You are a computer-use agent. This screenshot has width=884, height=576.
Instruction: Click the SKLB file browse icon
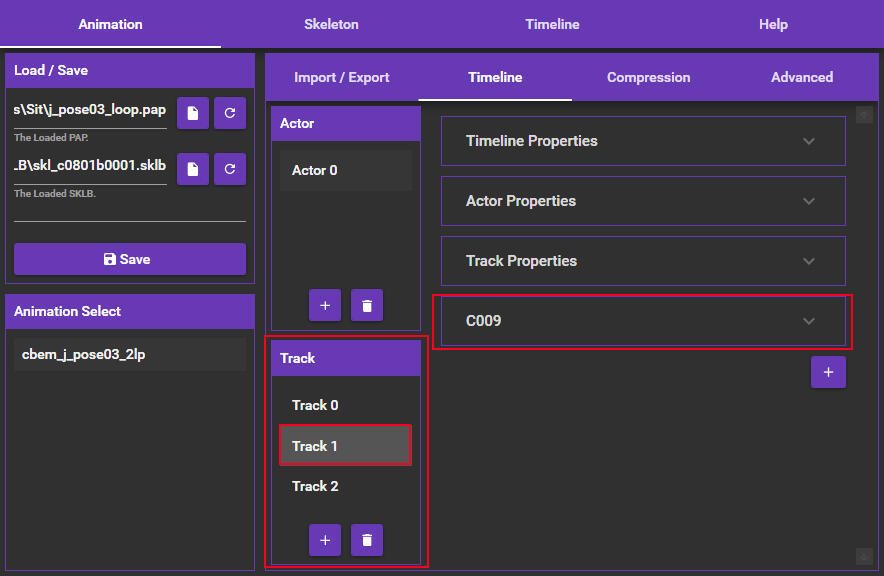(192, 169)
